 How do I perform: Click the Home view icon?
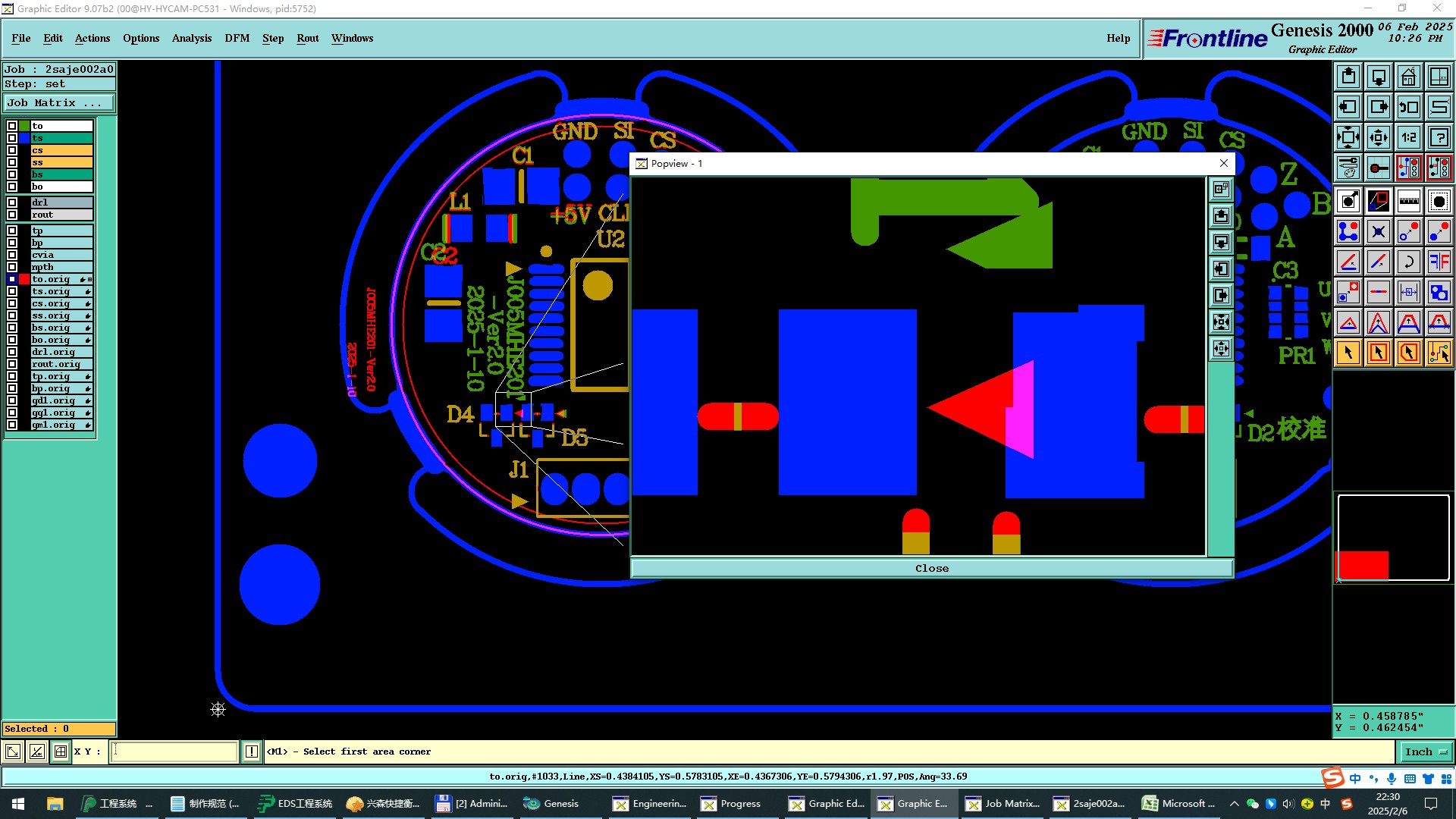tap(1408, 77)
